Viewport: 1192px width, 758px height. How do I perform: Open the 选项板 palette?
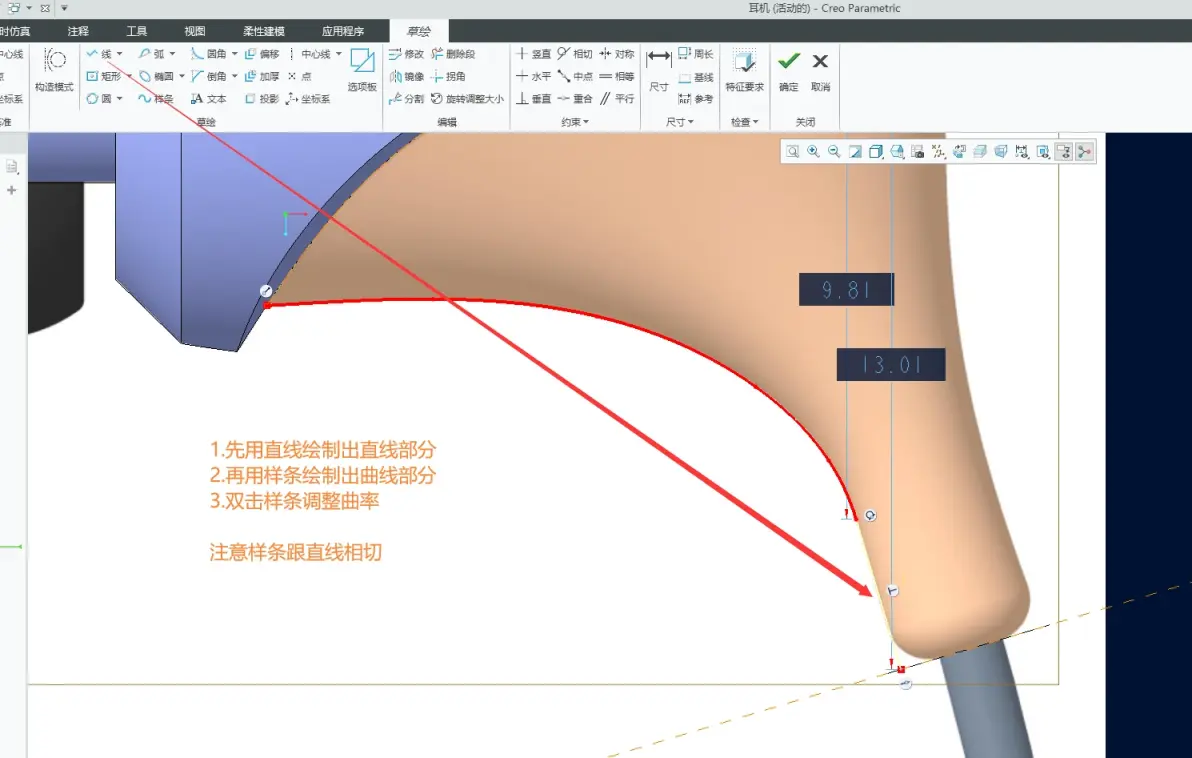pos(362,70)
